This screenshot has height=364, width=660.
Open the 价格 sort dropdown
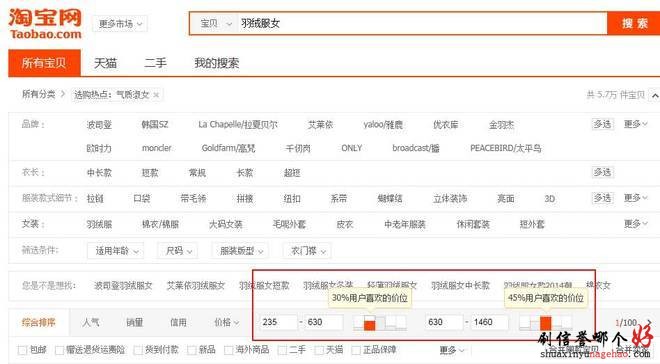point(226,323)
